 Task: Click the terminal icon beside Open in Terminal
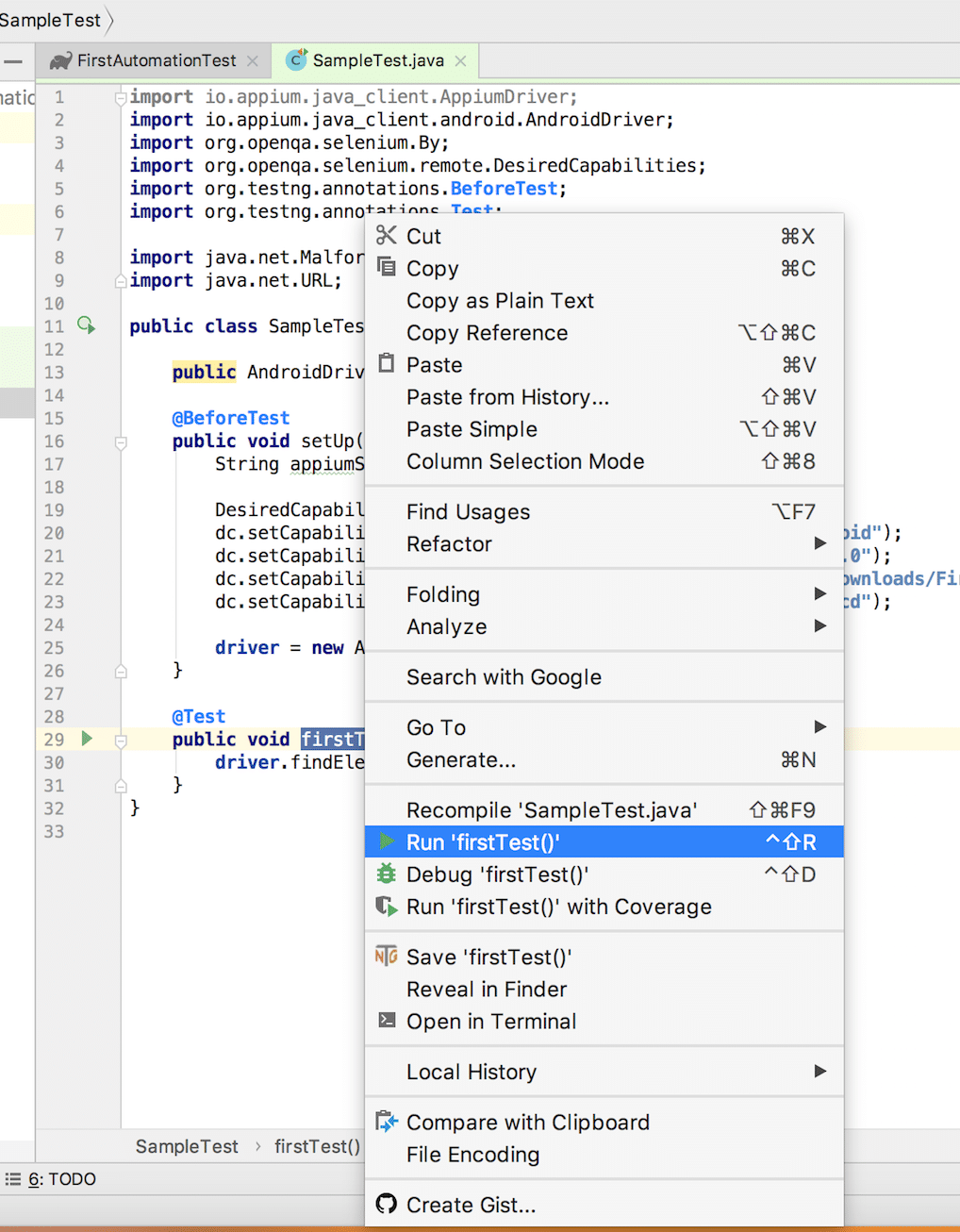386,1021
